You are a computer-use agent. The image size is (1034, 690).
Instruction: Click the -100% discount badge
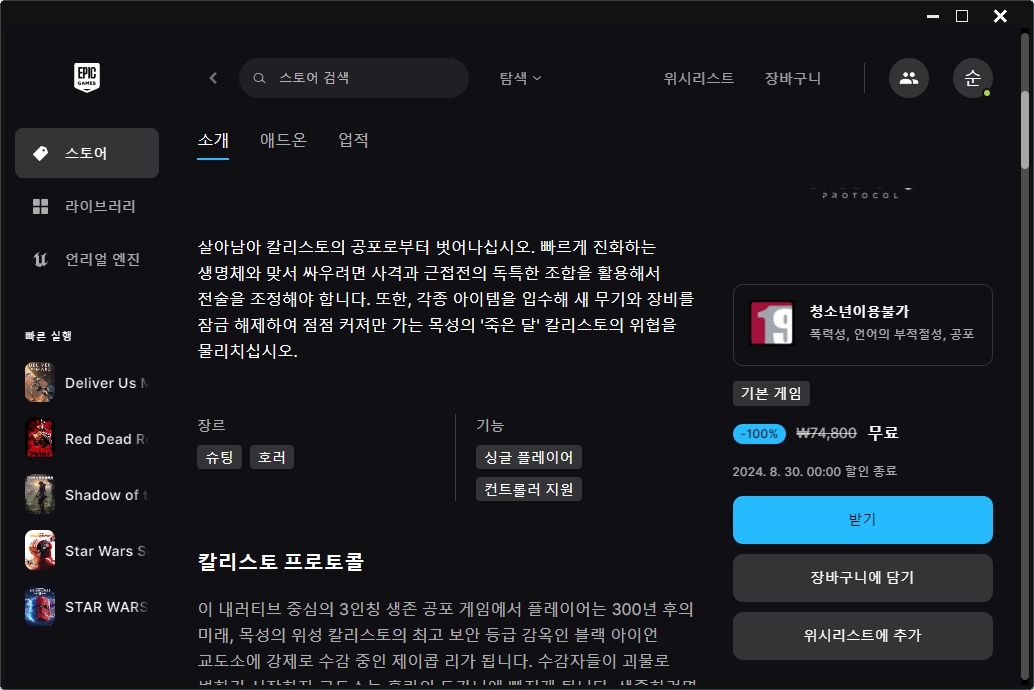tap(759, 433)
